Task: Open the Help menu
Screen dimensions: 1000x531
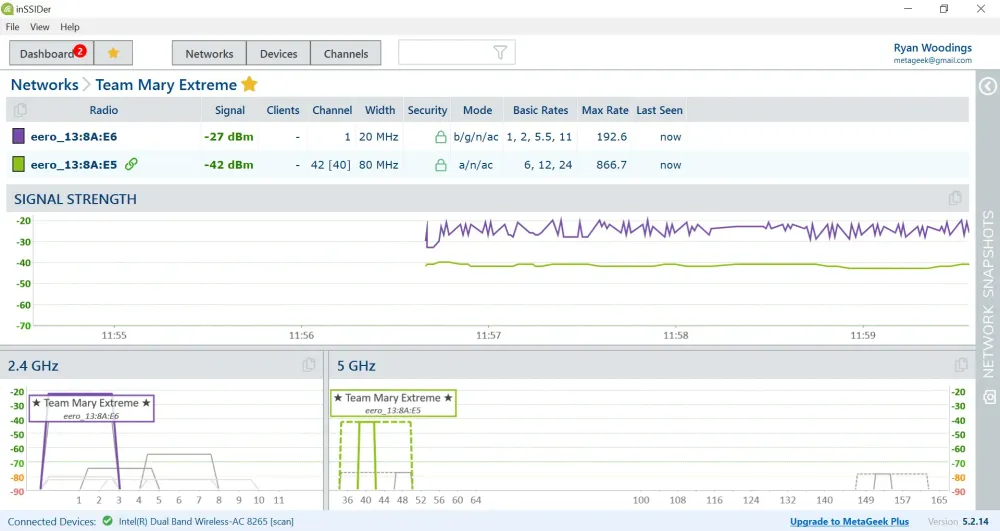Action: [70, 27]
